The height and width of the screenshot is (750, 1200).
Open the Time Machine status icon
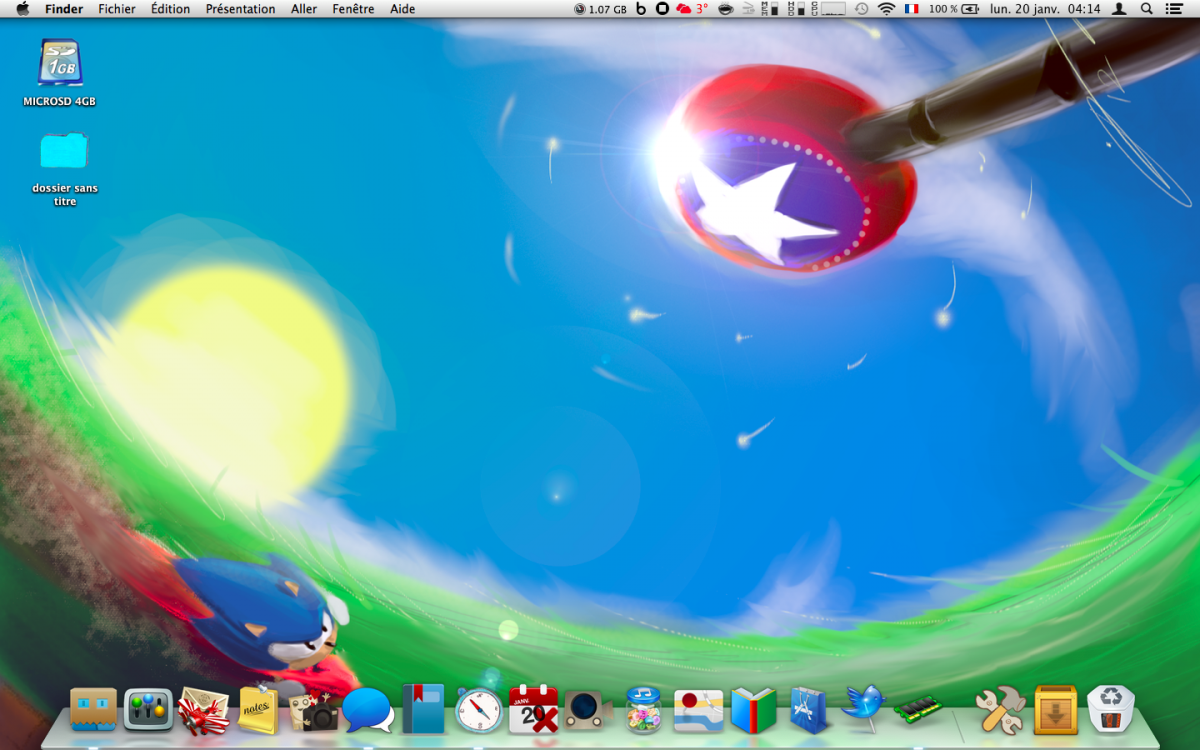(861, 9)
